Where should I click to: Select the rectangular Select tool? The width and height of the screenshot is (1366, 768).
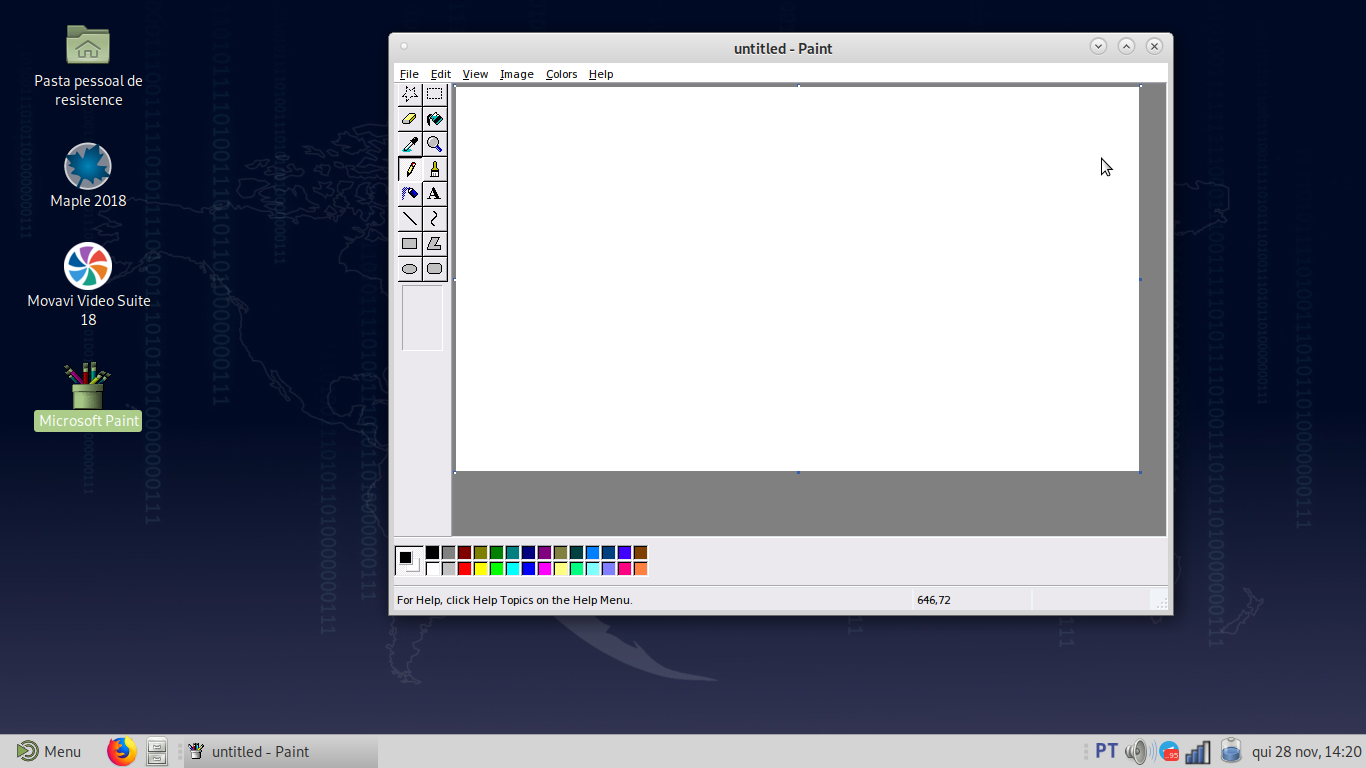click(435, 94)
